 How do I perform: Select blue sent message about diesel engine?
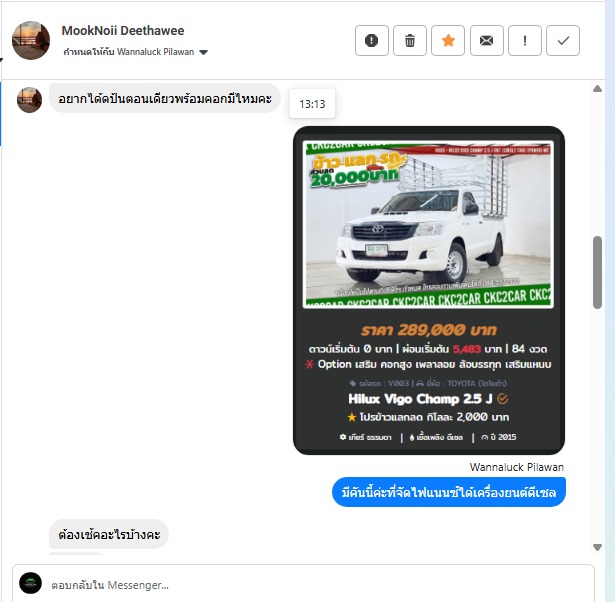(449, 492)
